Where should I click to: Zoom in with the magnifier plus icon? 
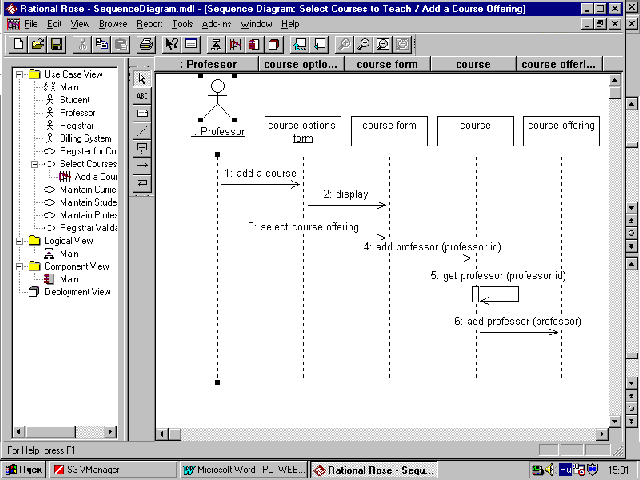344,44
